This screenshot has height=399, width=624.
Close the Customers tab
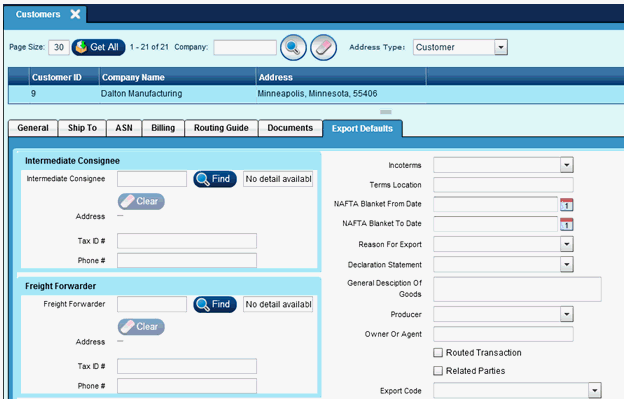(75, 14)
